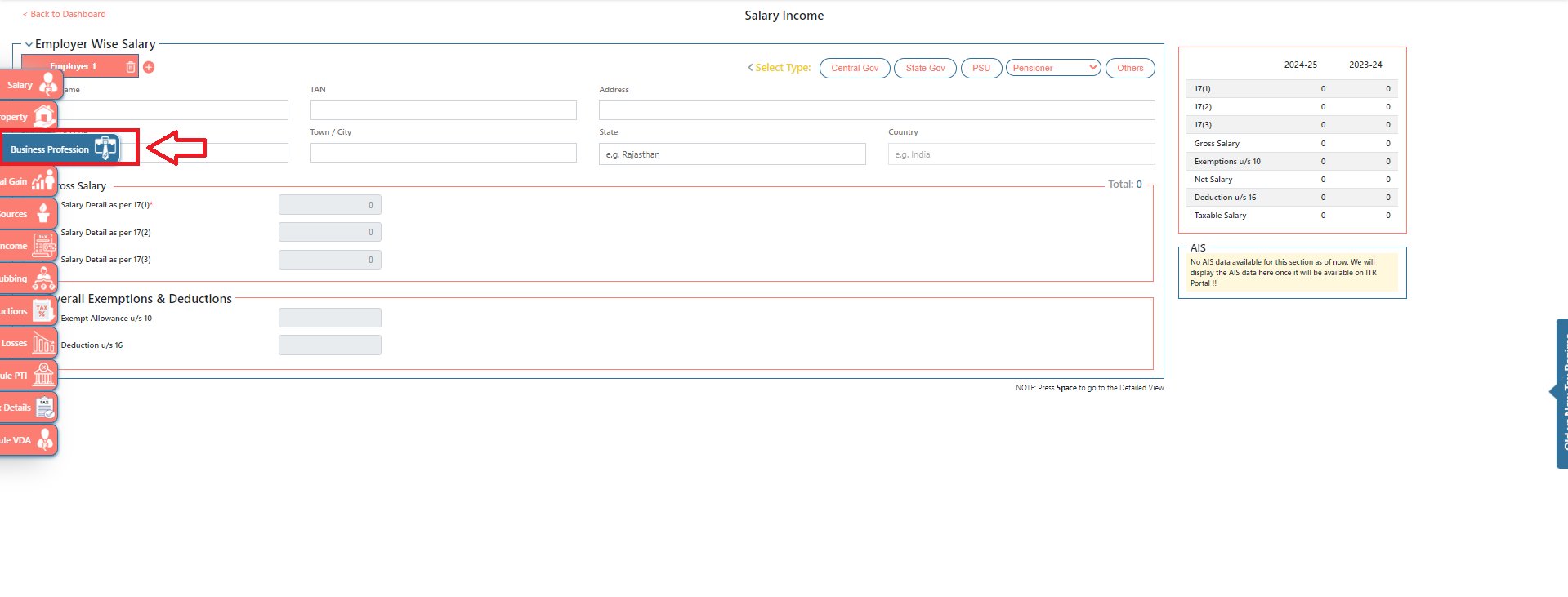The height and width of the screenshot is (597, 1568).
Task: Select the 2024-25 column header
Action: pyautogui.click(x=1300, y=65)
